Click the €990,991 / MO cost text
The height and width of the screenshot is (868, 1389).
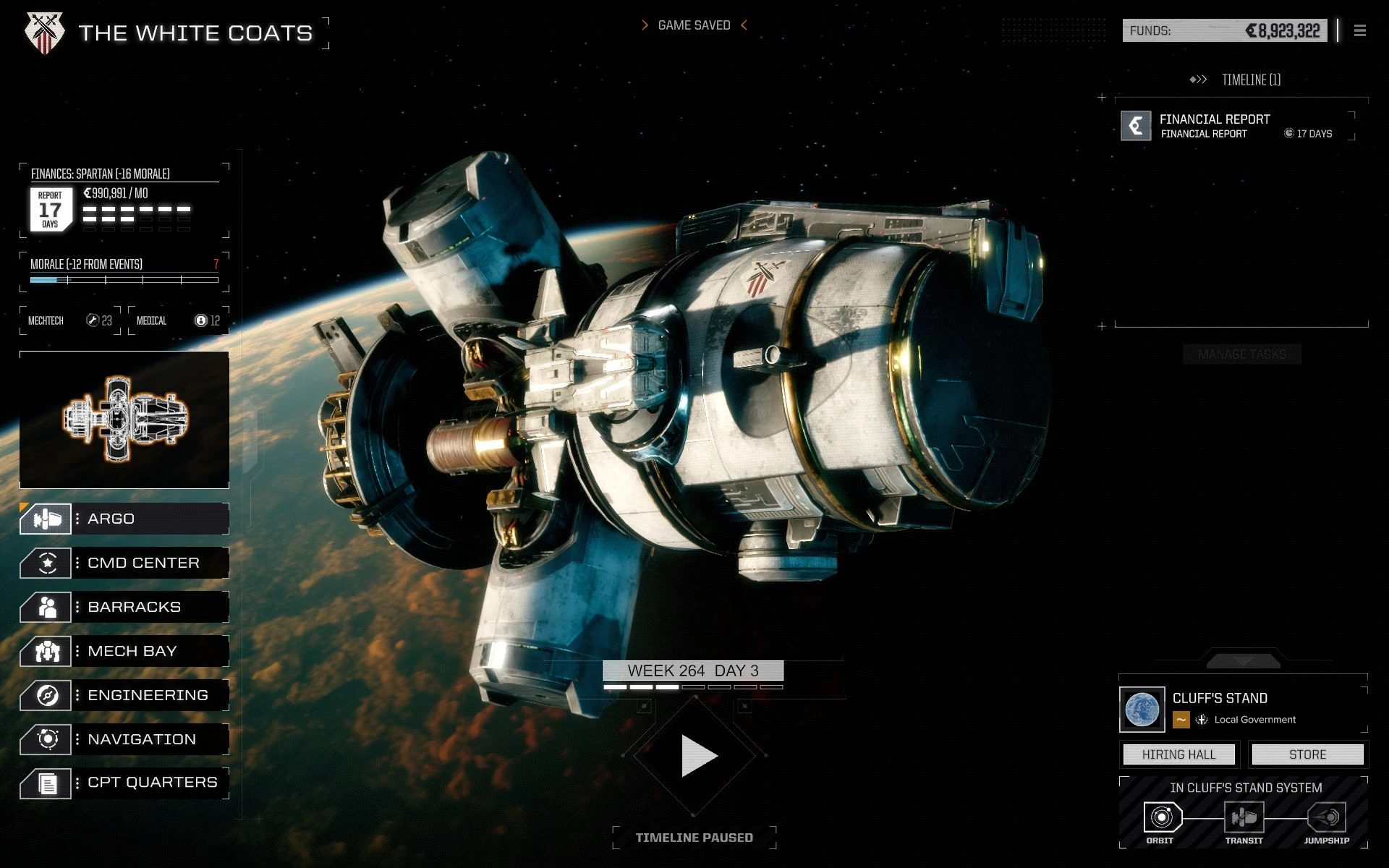click(x=116, y=193)
